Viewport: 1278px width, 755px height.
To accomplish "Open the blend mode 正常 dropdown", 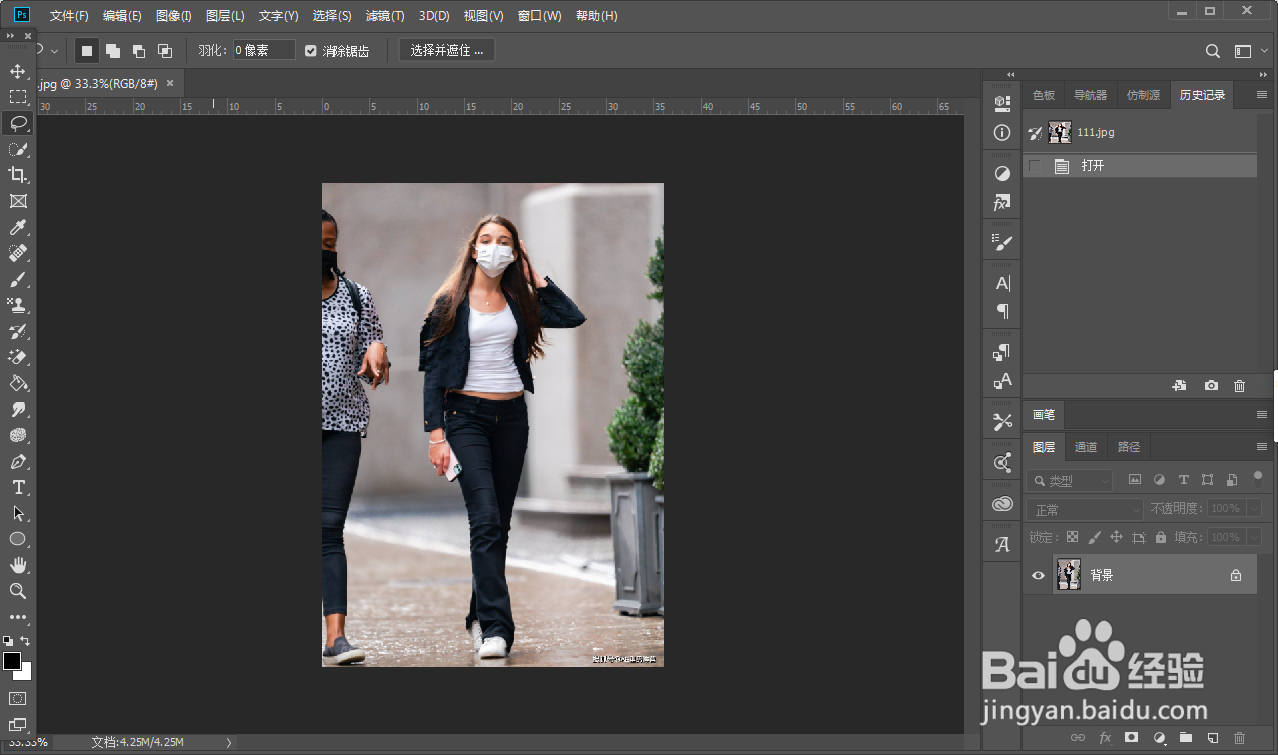I will 1085,510.
